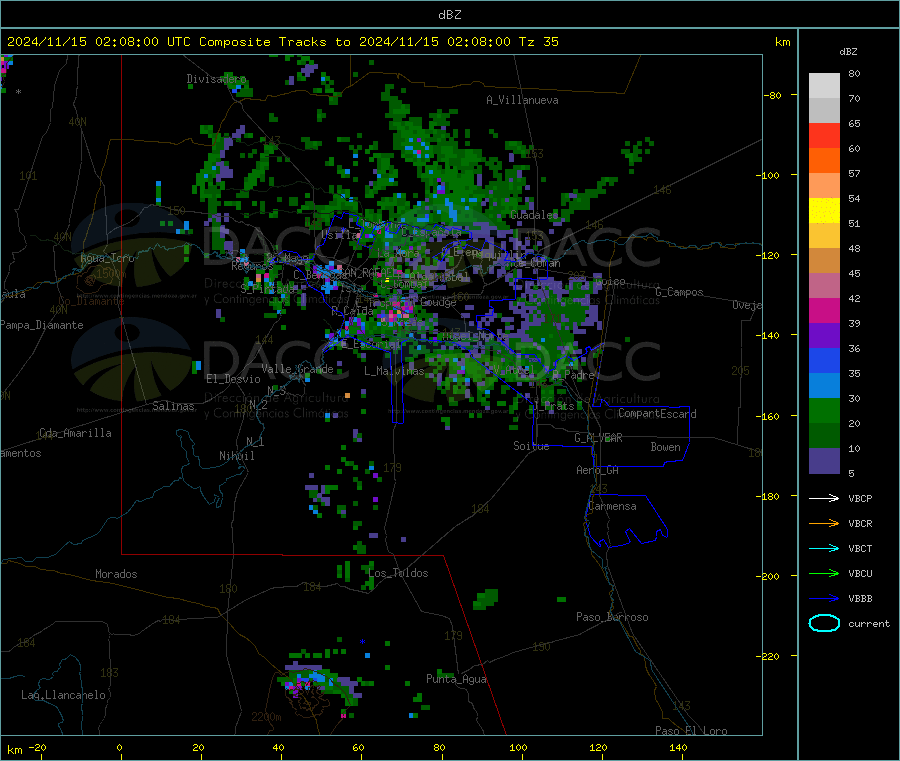Click the 'km' unit label at top right
The image size is (900, 761).
782,42
